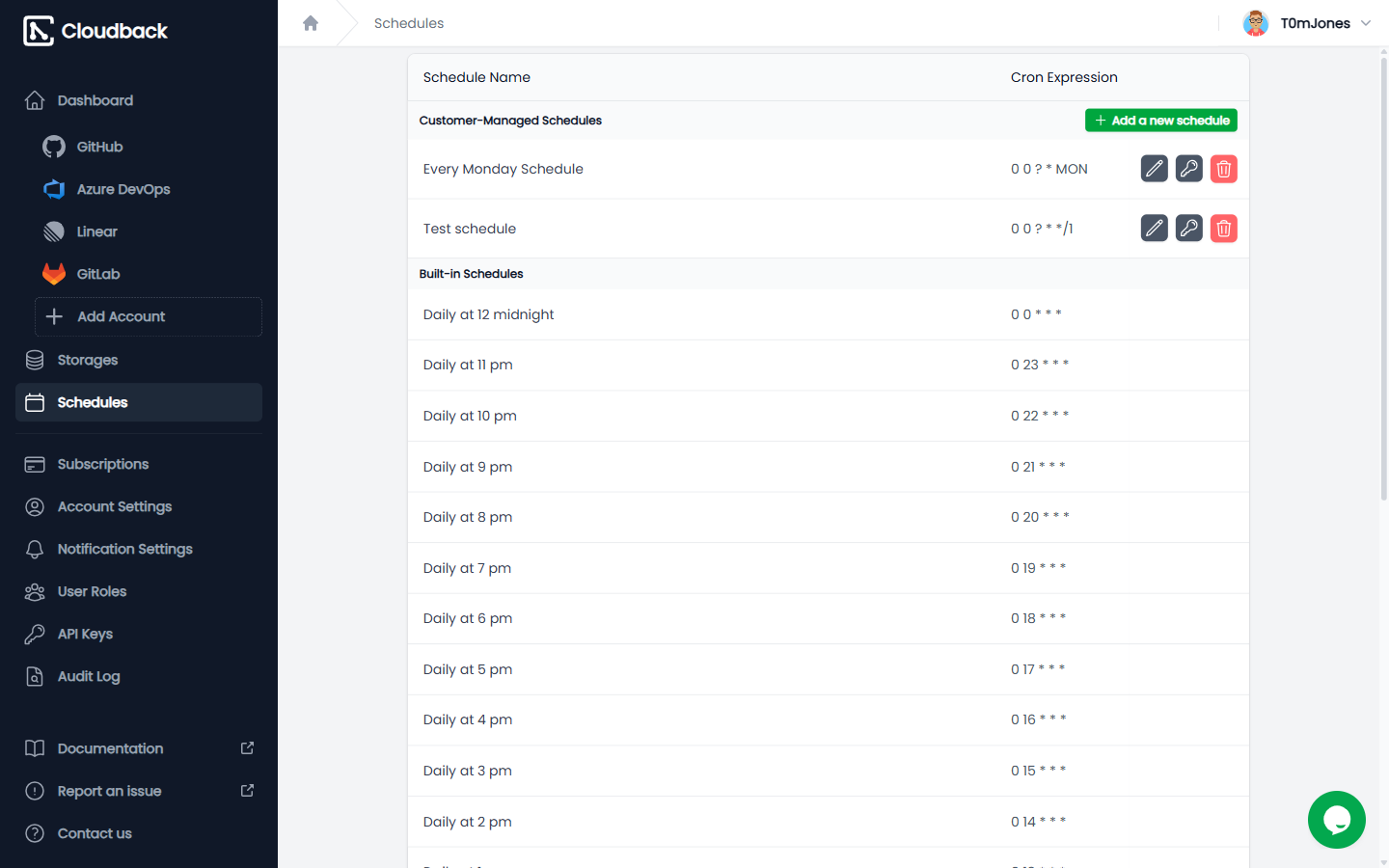1389x868 pixels.
Task: Open the GitLab account
Action: pyautogui.click(x=149, y=274)
